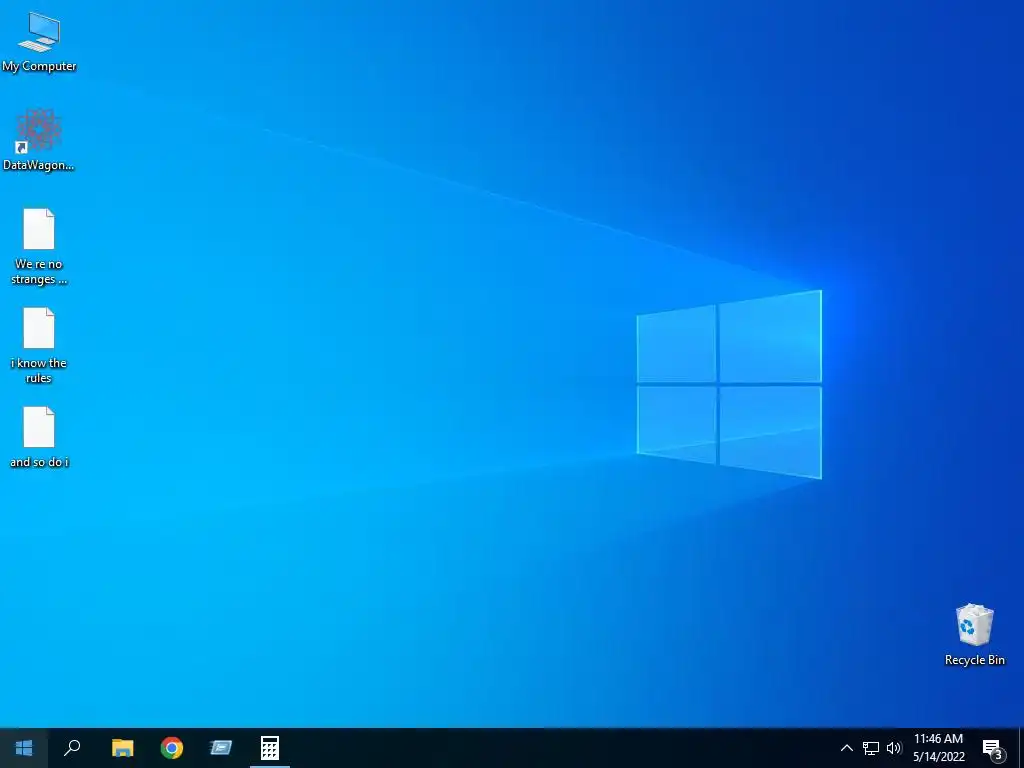Open volume control speaker icon

point(894,748)
